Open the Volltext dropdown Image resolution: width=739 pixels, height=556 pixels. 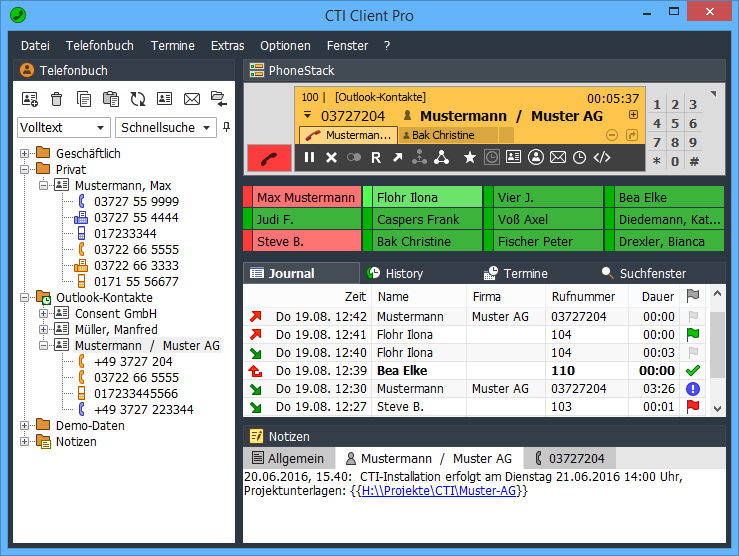64,128
